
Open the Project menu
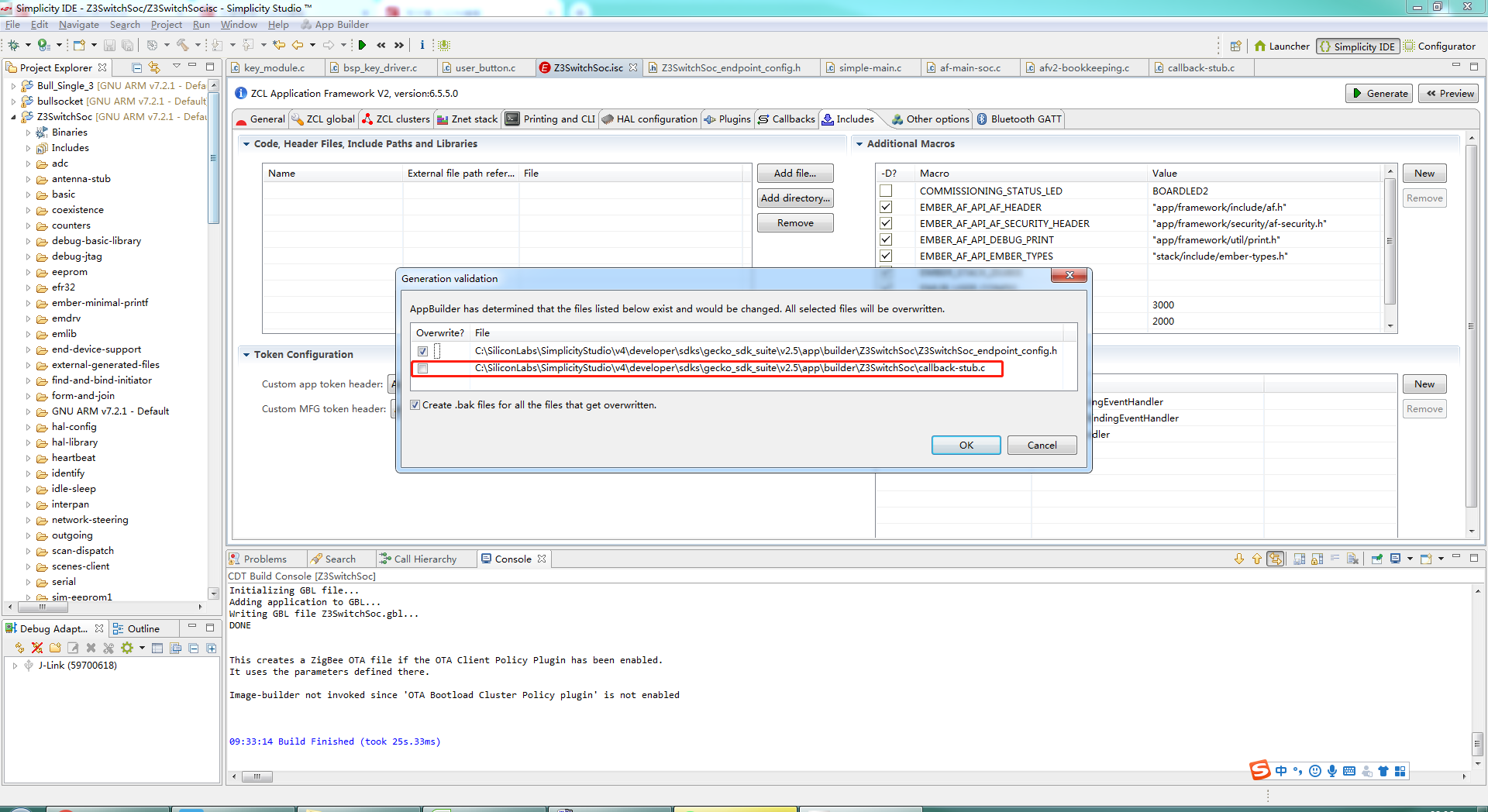tap(166, 25)
